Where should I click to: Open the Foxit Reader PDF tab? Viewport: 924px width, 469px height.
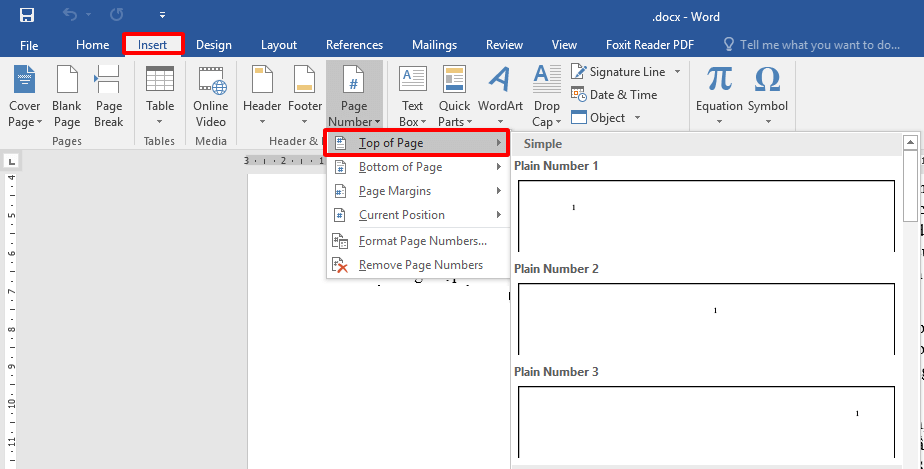coord(650,45)
